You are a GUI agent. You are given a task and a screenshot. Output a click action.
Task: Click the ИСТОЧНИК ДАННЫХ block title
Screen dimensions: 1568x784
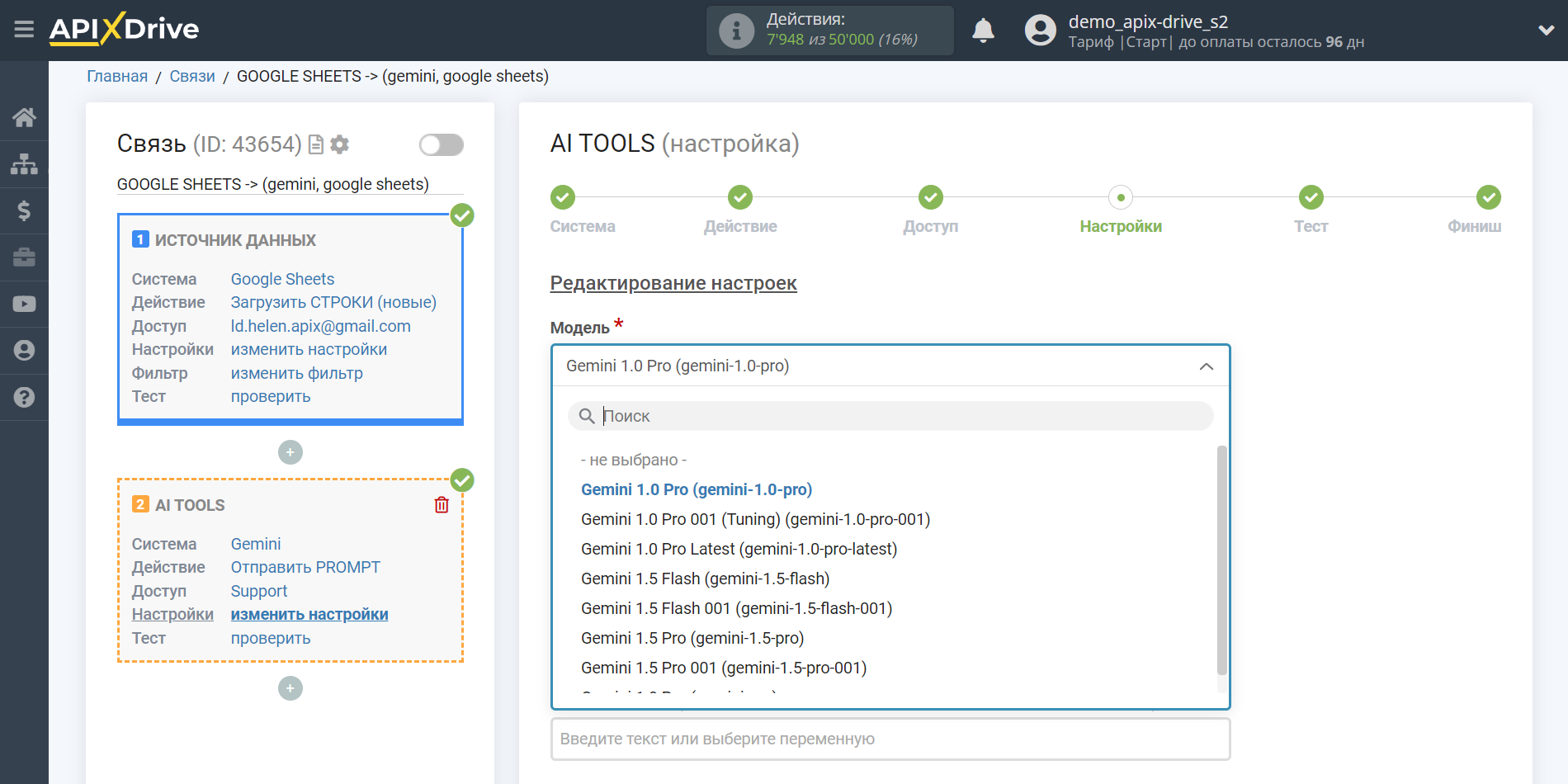235,240
